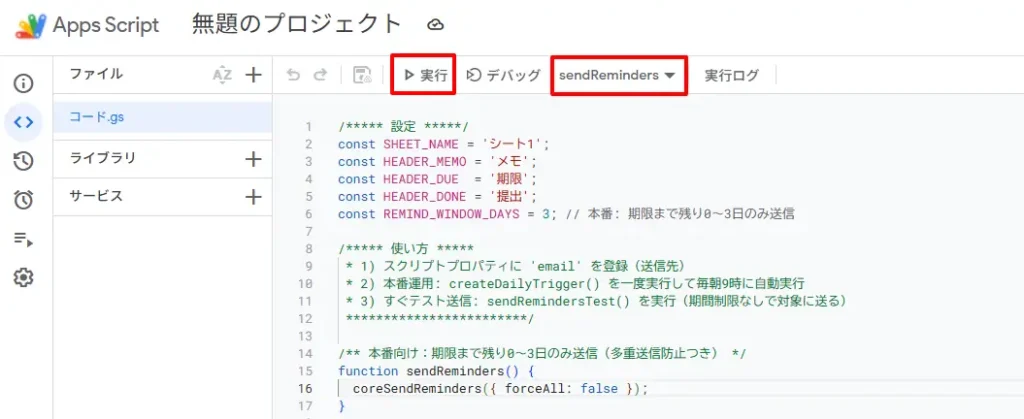This screenshot has width=1024, height=419.
Task: Click the cloud save status icon
Action: [x=435, y=25]
